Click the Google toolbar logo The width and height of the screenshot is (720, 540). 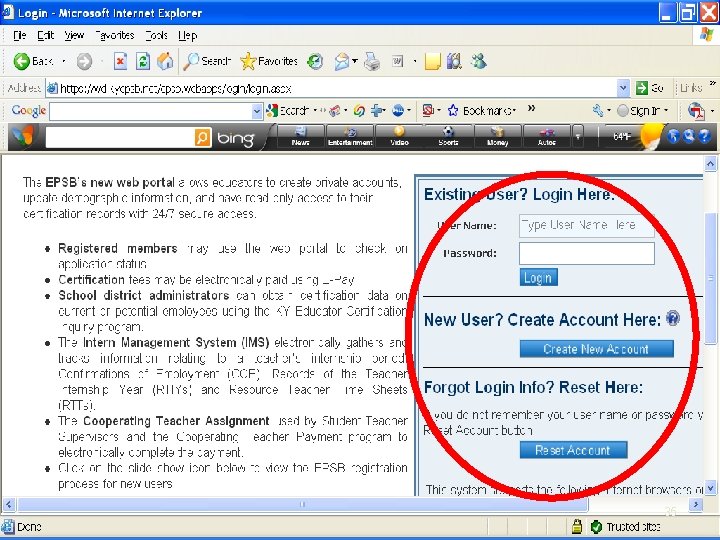[28, 111]
